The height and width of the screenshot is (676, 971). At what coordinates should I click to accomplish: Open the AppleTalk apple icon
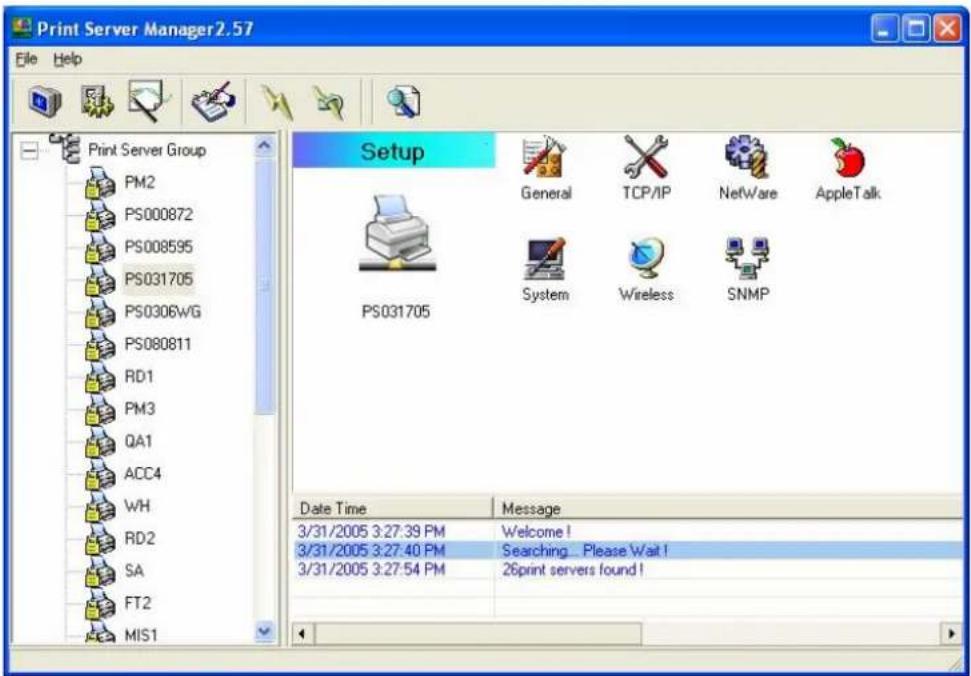click(x=848, y=158)
